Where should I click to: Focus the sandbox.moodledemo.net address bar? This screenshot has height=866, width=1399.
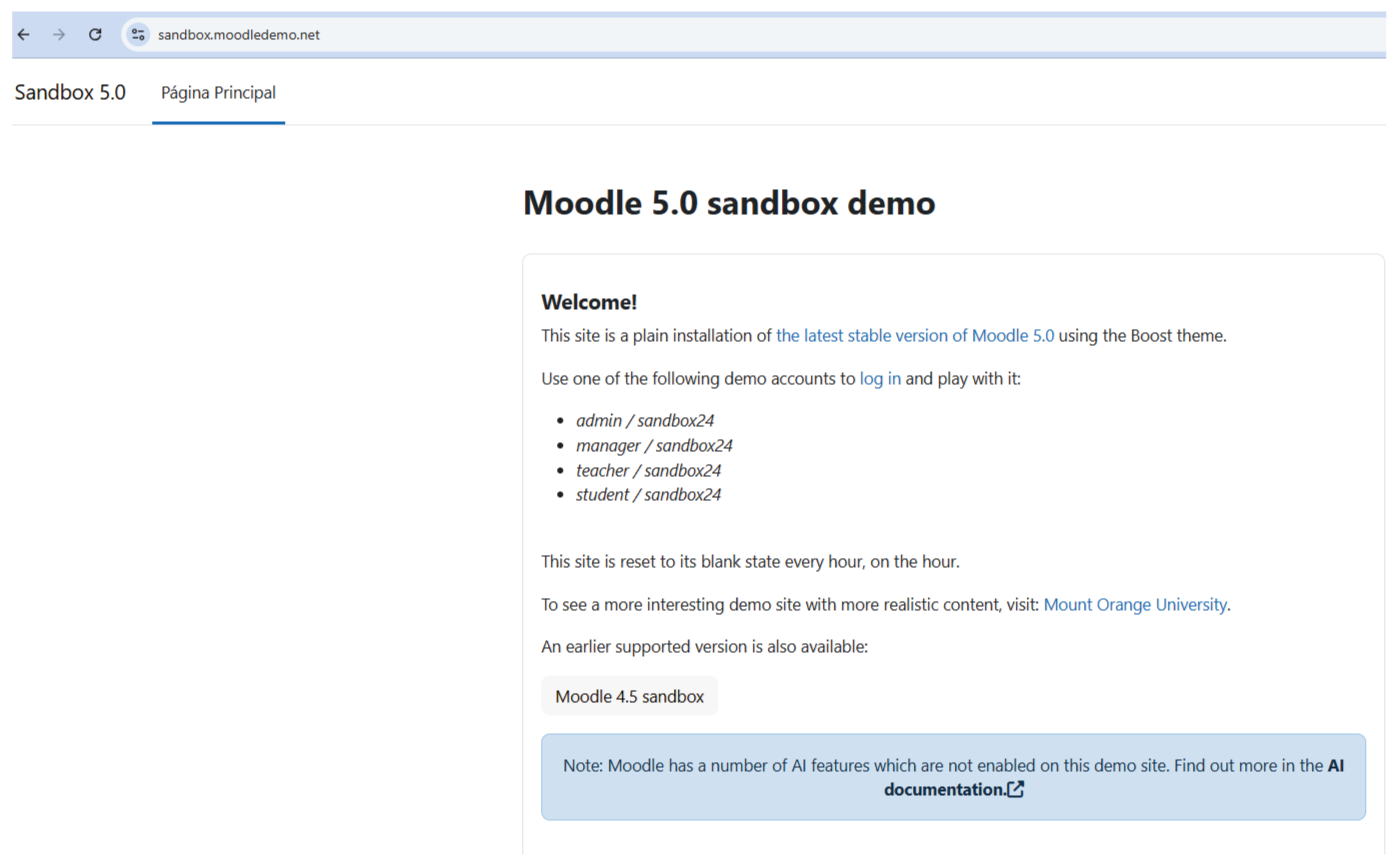[600, 35]
